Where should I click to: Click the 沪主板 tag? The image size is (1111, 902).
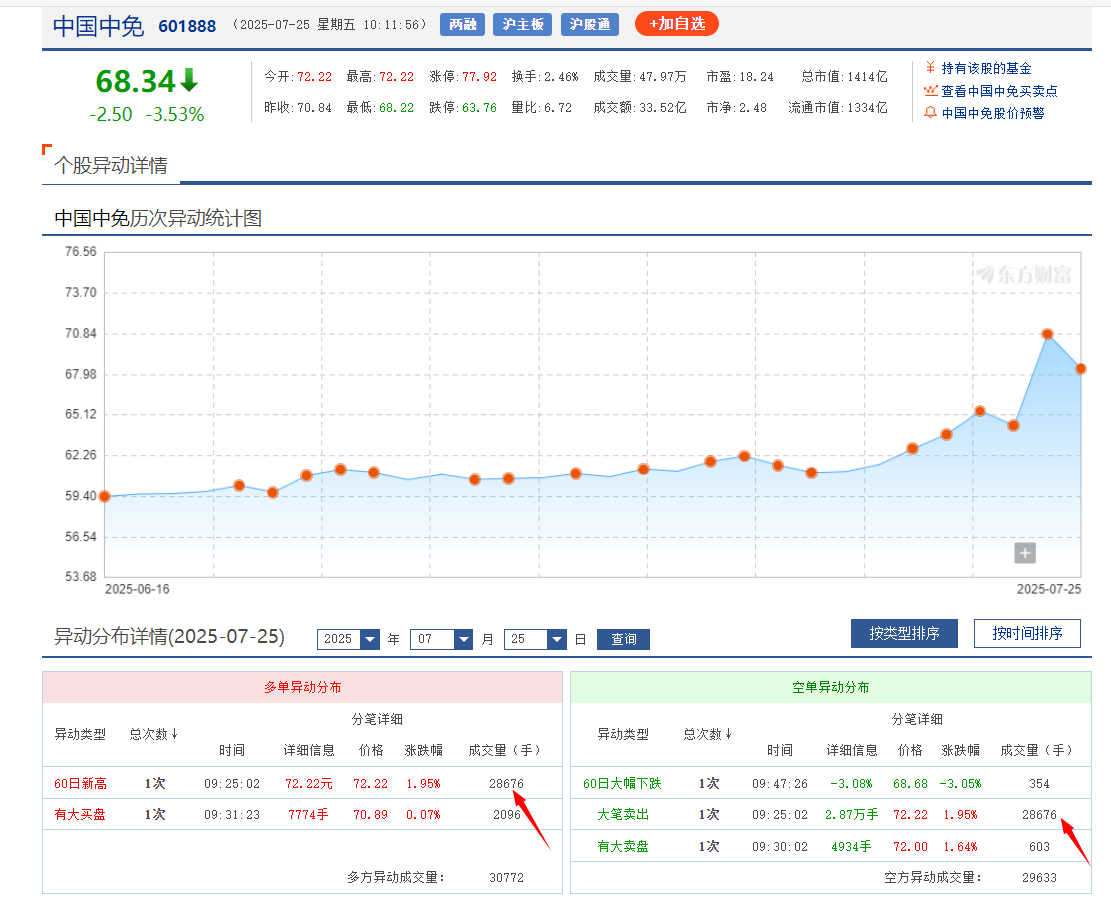[523, 24]
